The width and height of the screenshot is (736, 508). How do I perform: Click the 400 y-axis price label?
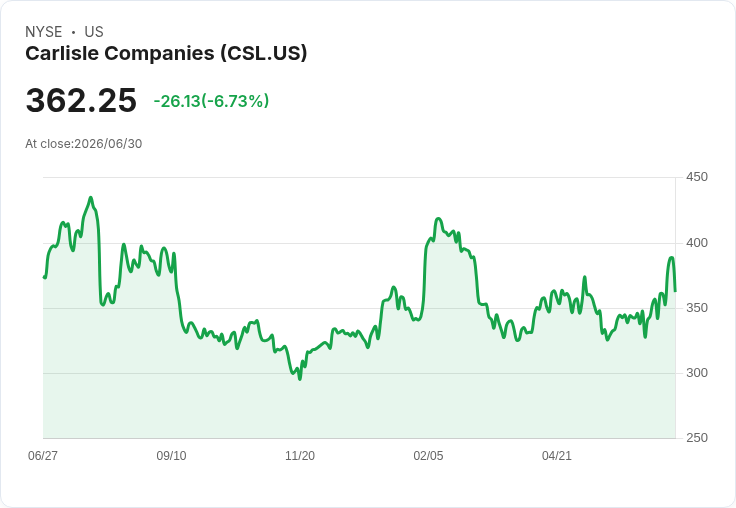tap(697, 243)
